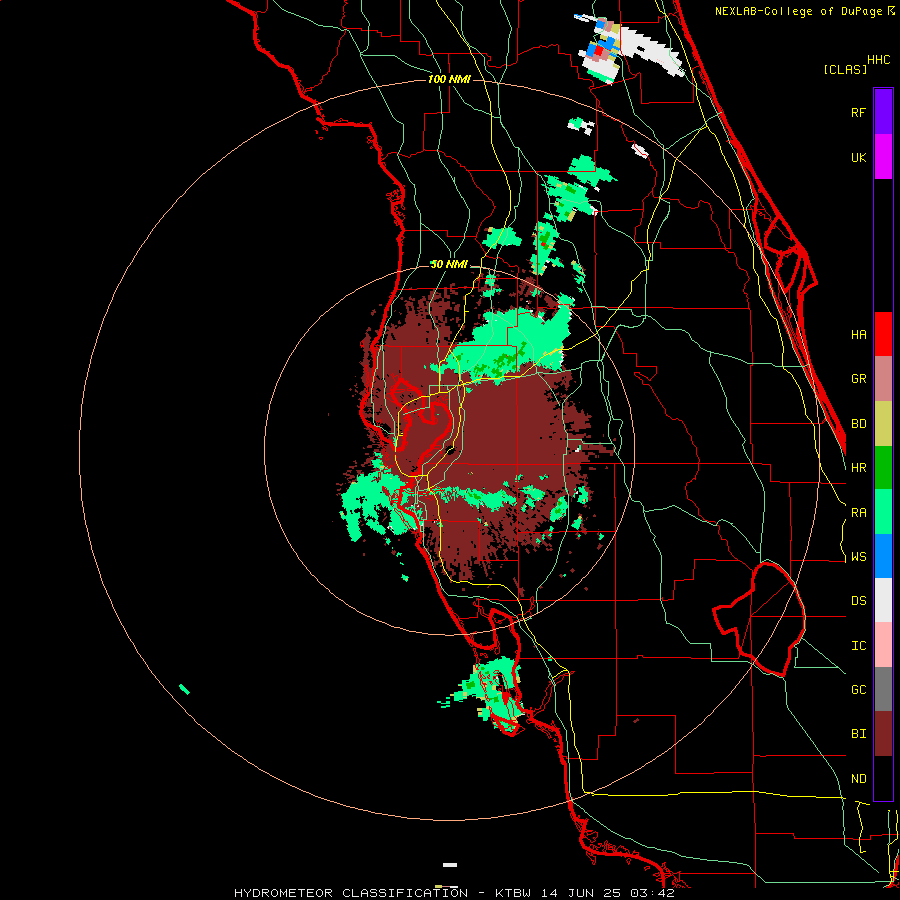Click the UK magenta legend swatch
The width and height of the screenshot is (900, 900).
883,157
